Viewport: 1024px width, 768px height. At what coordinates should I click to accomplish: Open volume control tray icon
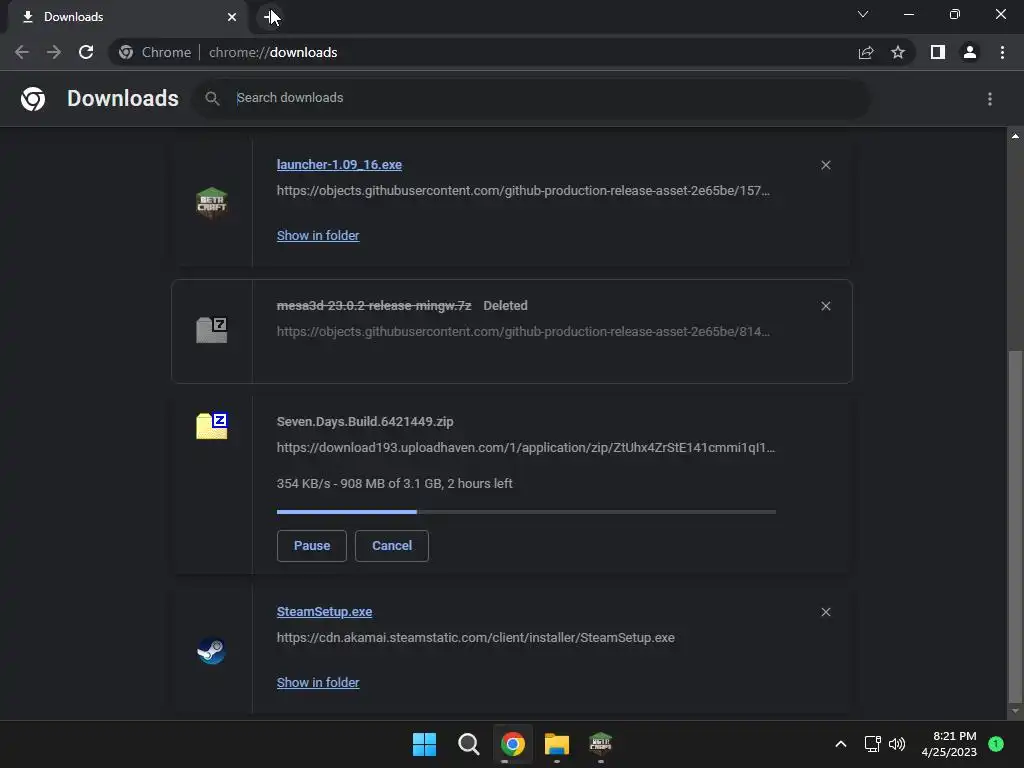897,744
